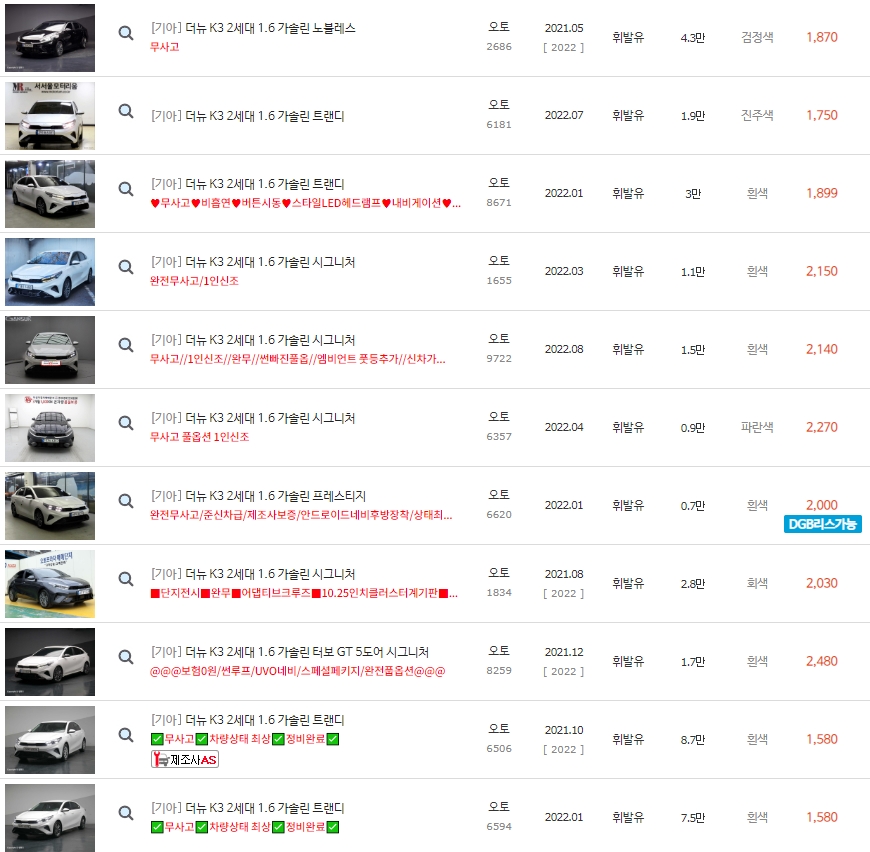Click @@@보험0원/썬루프 description text
Viewport: 870px width, 852px height.
297,671
